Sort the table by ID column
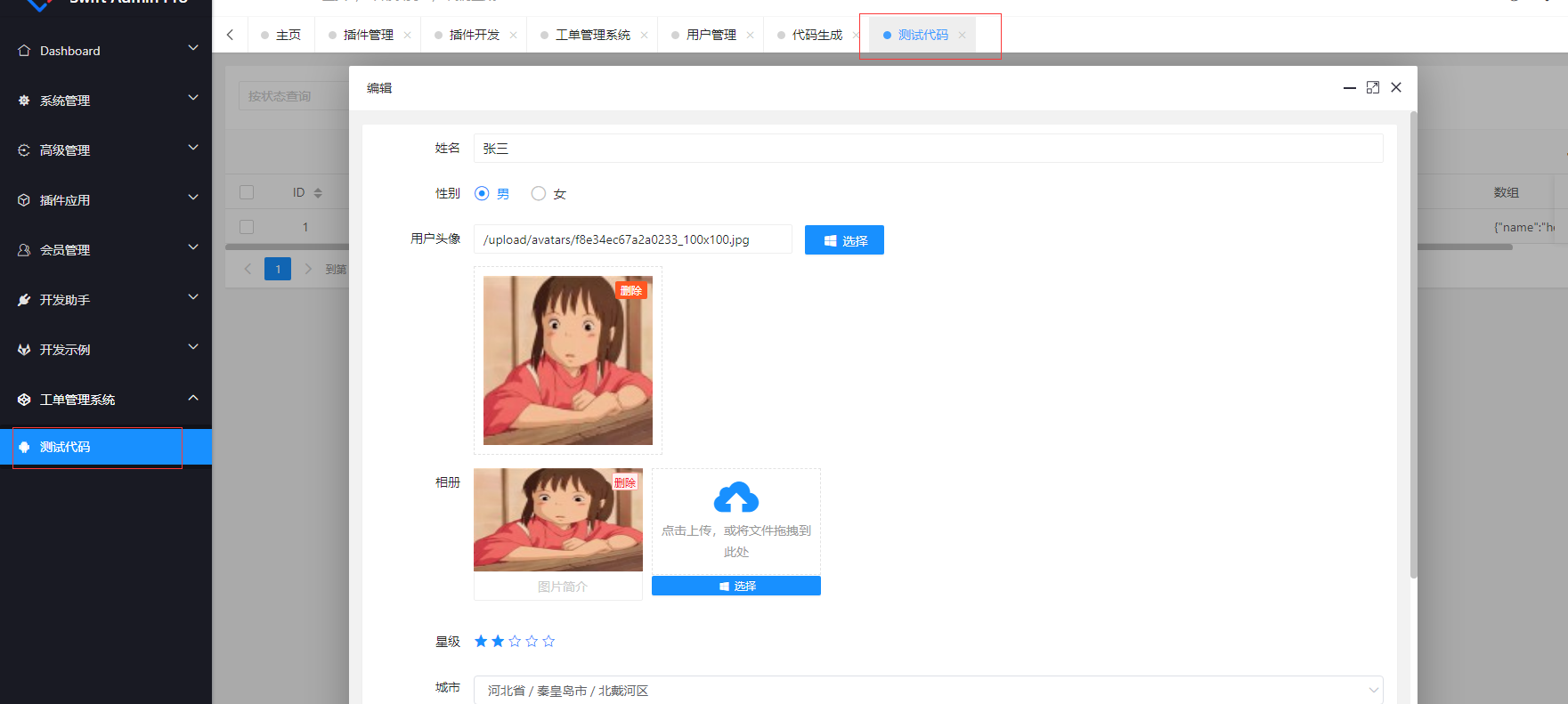This screenshot has width=1568, height=704. 318,192
